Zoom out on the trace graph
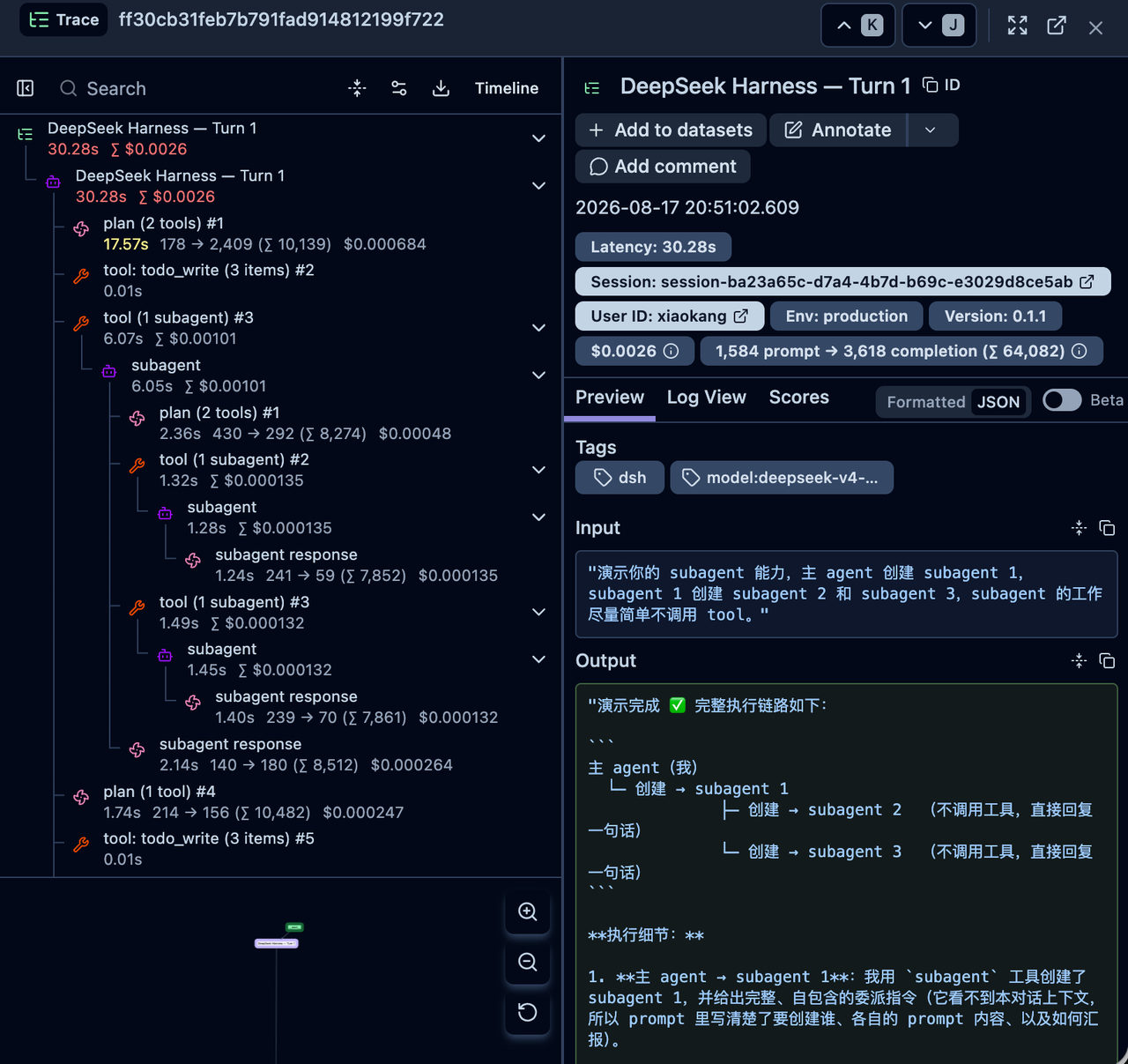Screen dimensions: 1128x1064 (x=528, y=962)
